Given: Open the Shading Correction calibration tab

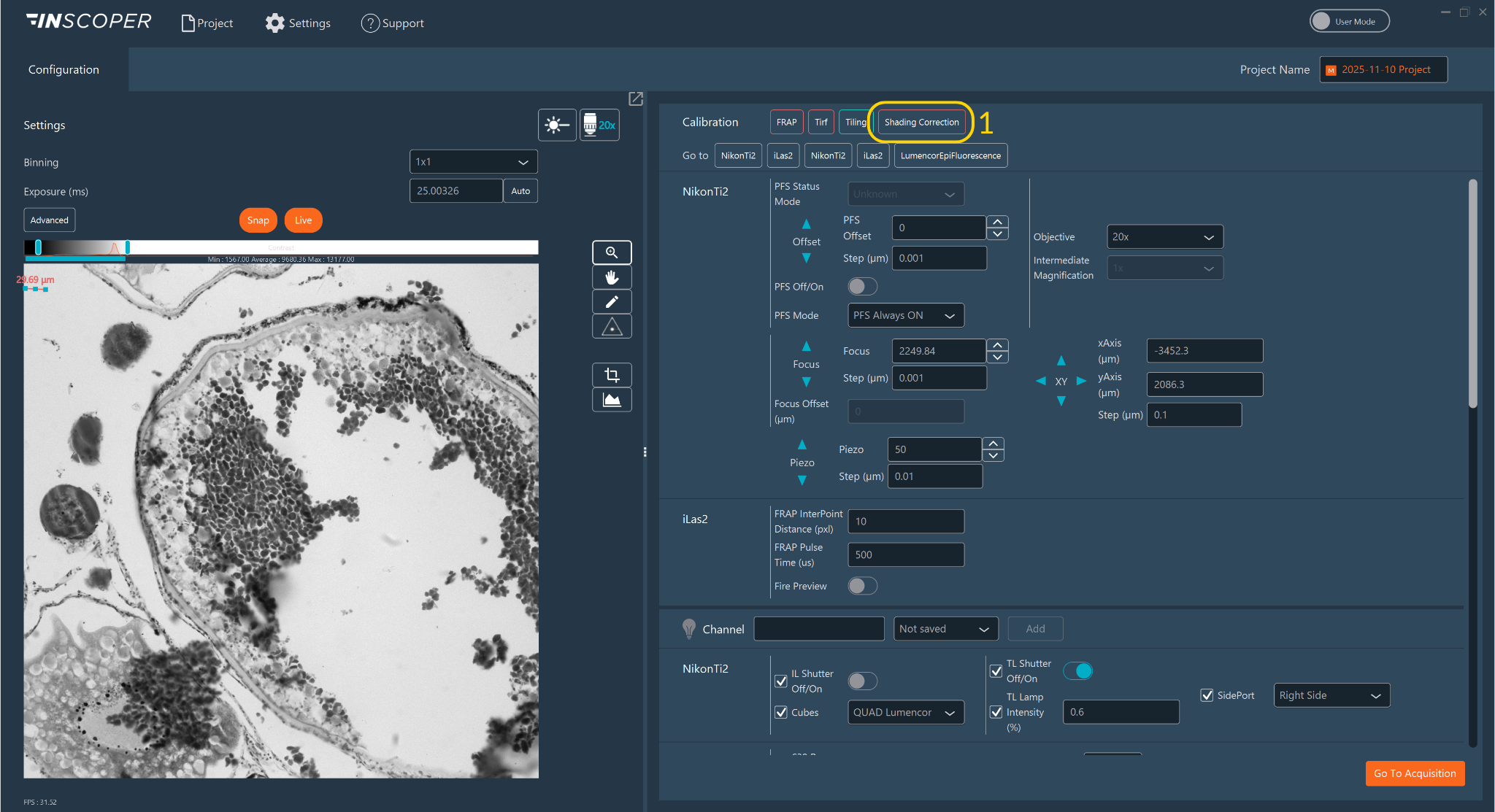Looking at the screenshot, I should click(x=921, y=123).
